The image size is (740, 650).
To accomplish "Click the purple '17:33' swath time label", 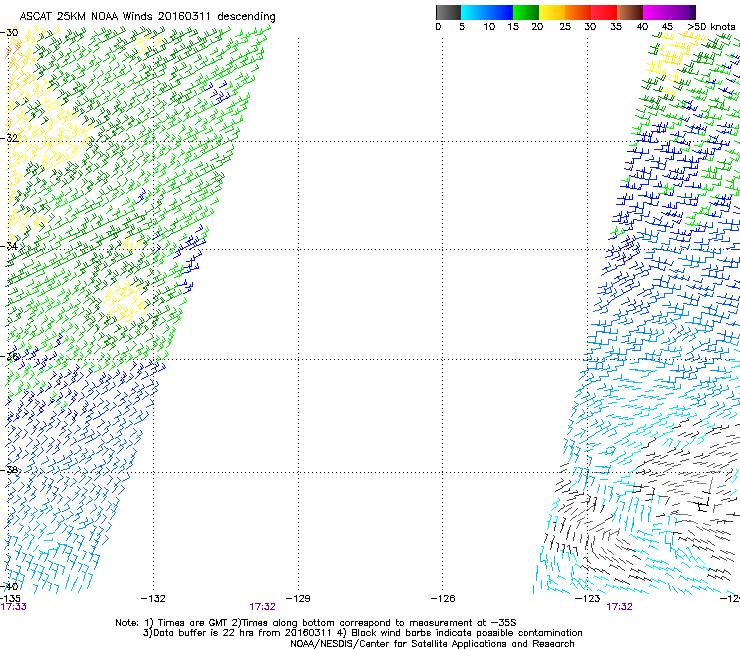I will click(14, 607).
